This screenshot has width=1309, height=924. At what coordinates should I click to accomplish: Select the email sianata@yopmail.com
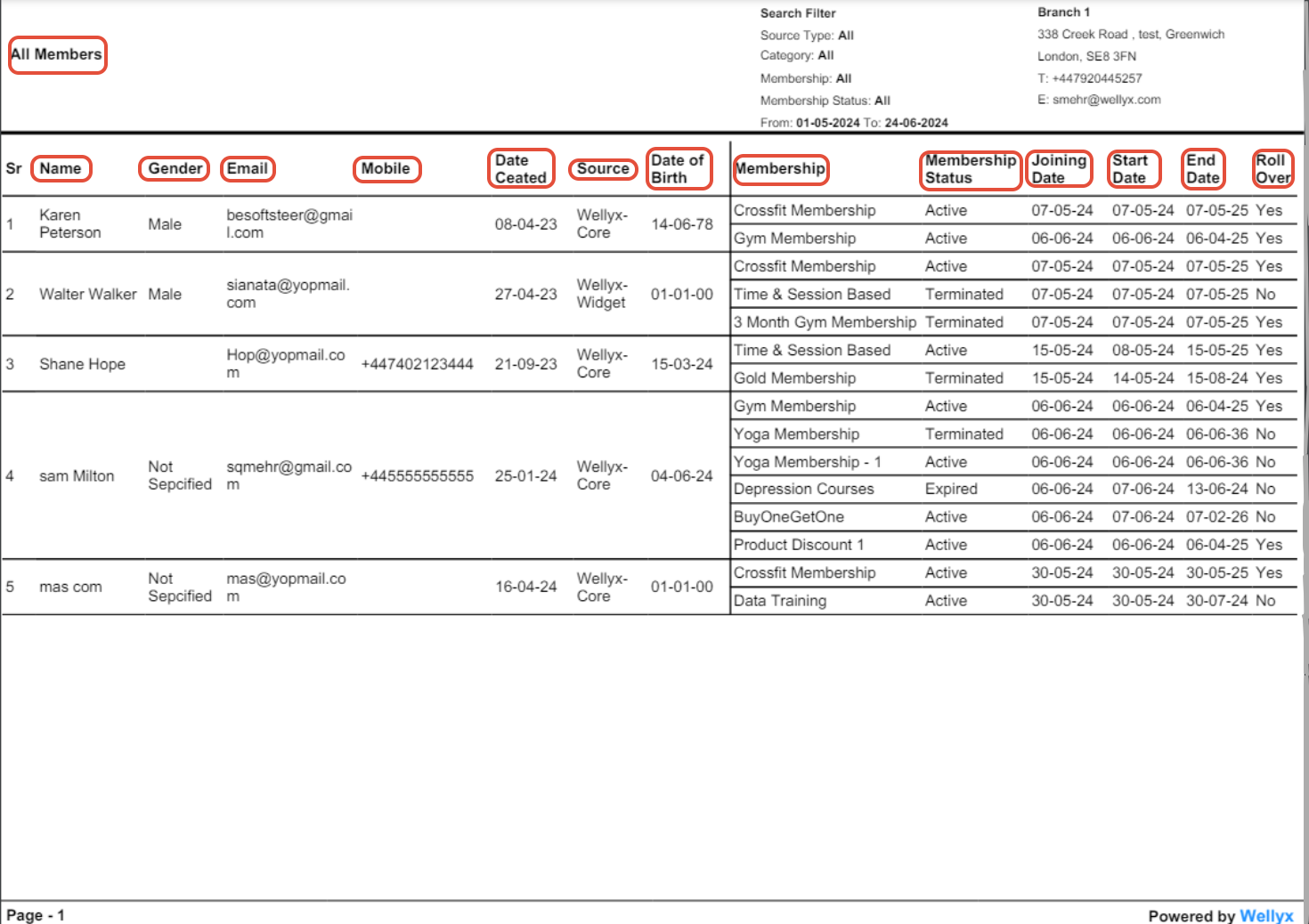coord(288,294)
